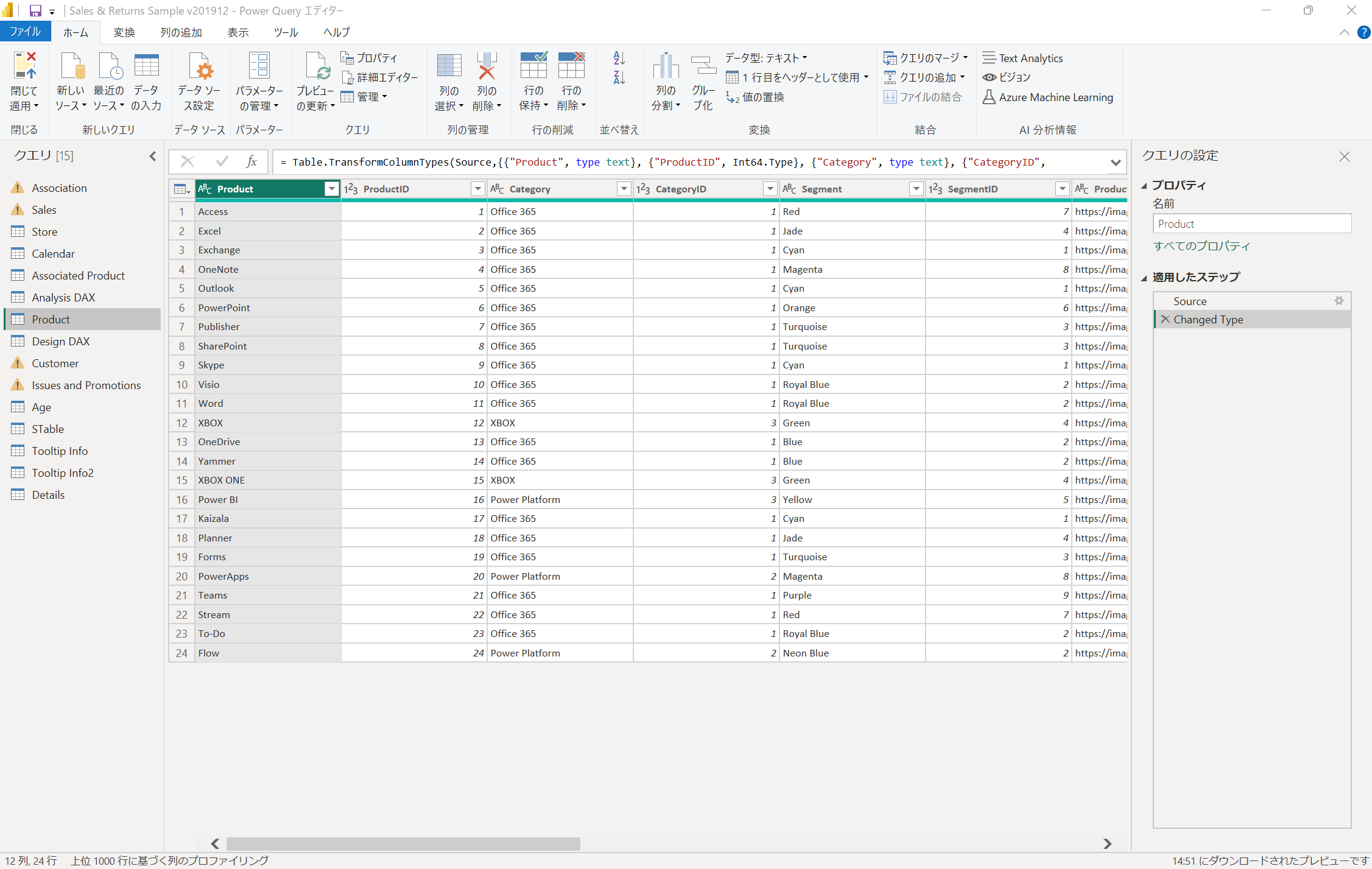Delete the Changed Type step with X
This screenshot has height=869, width=1372.
click(x=1165, y=319)
